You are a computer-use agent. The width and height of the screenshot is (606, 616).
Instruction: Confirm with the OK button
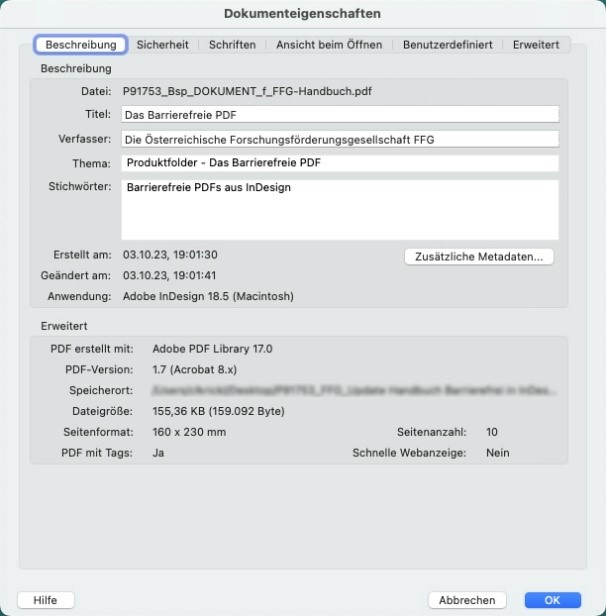[552, 600]
